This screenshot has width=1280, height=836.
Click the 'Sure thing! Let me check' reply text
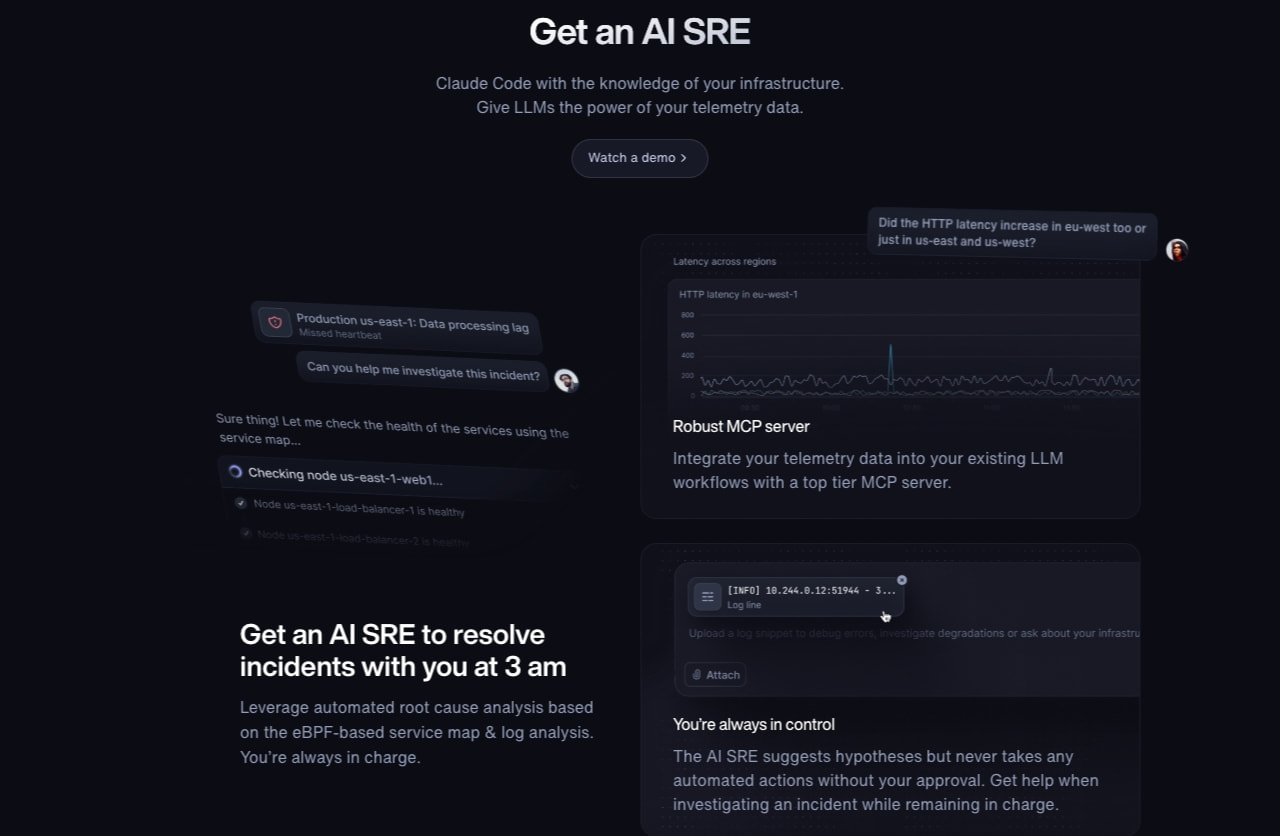tap(392, 429)
